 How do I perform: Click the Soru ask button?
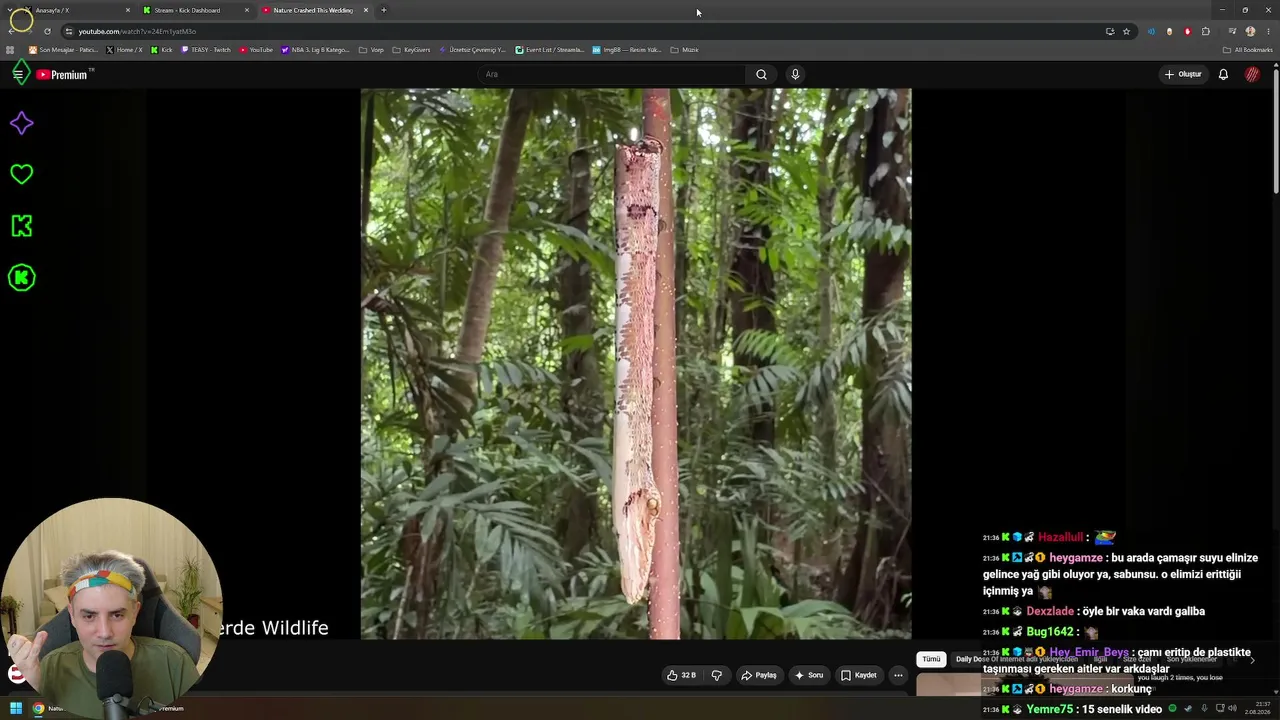pyautogui.click(x=808, y=675)
